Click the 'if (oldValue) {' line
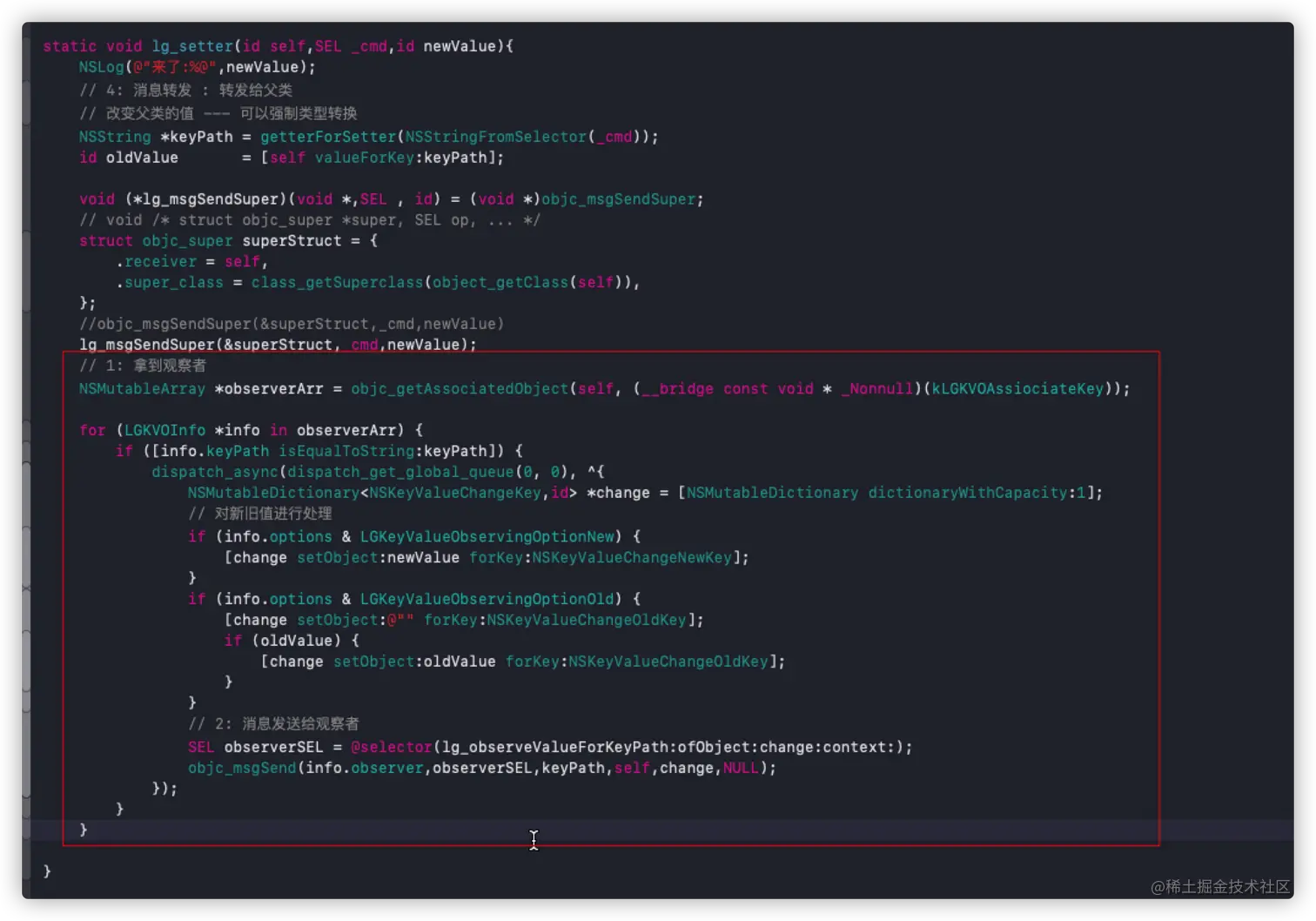Screen dimensions: 1316x921 coord(292,641)
